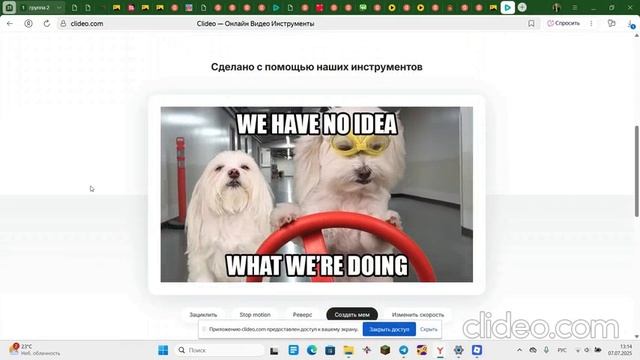Open the clock showing 13:14

(620, 350)
